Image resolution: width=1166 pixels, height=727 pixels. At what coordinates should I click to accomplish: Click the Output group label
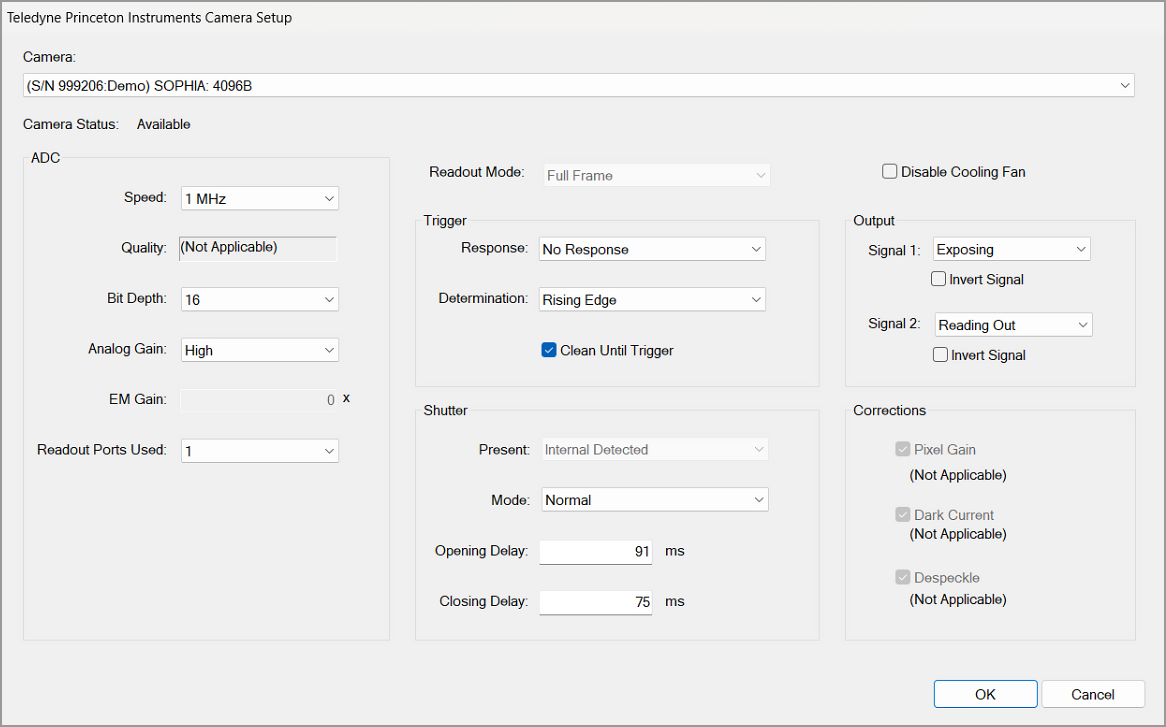click(x=874, y=221)
